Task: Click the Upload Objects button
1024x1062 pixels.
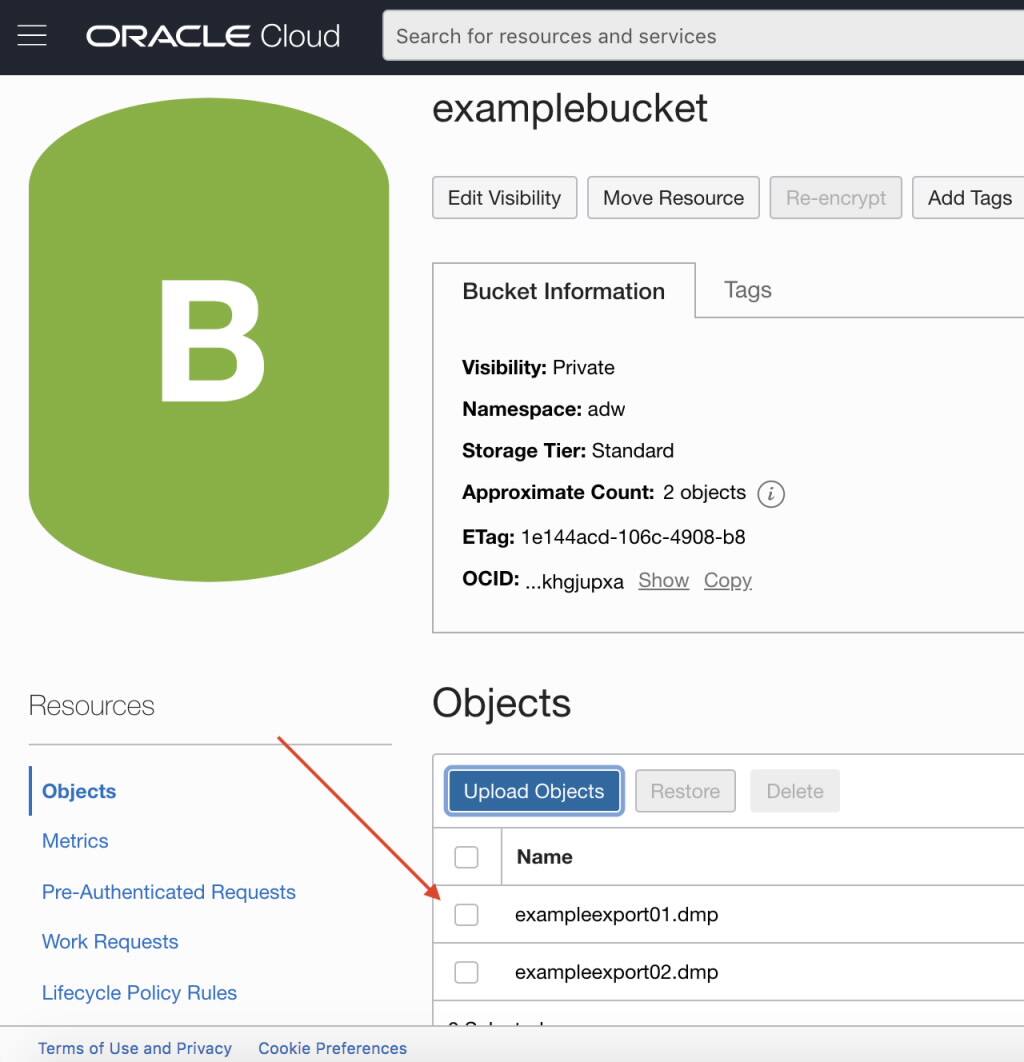Action: [x=533, y=791]
